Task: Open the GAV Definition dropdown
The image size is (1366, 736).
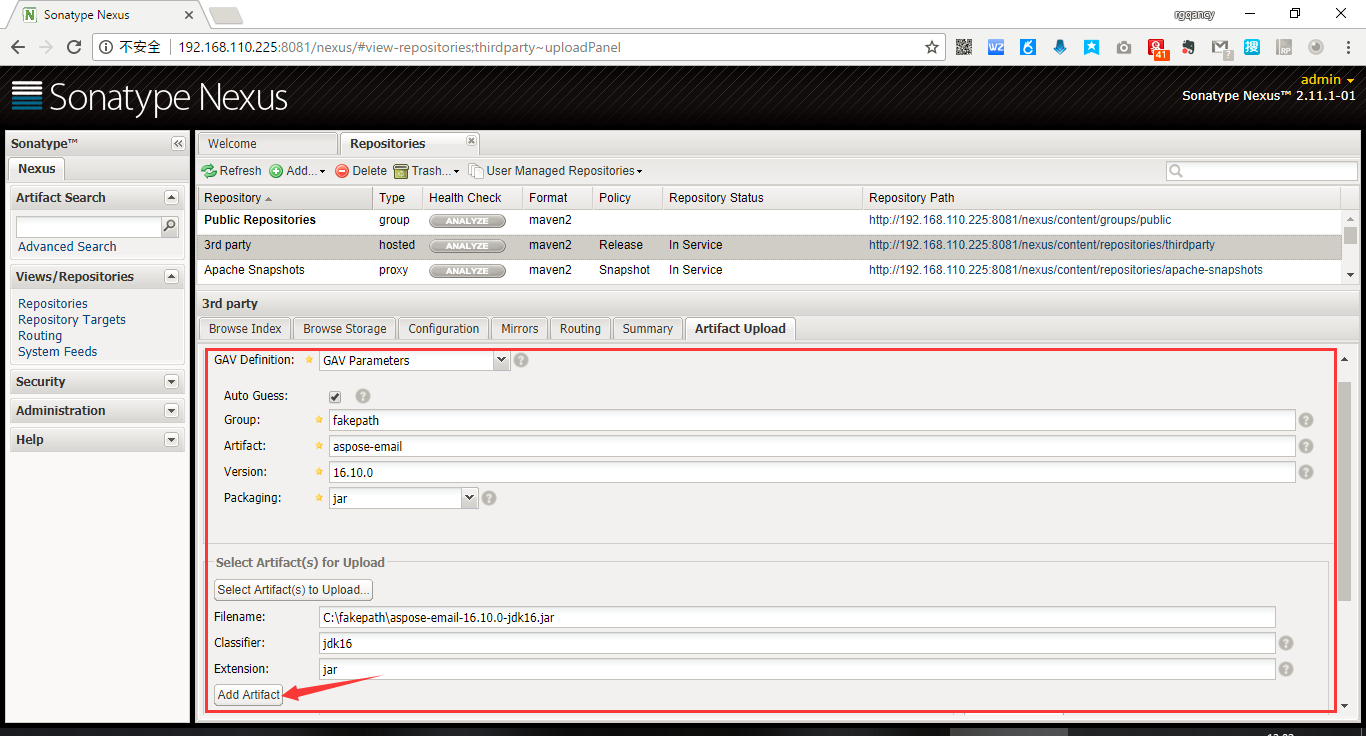Action: [502, 360]
